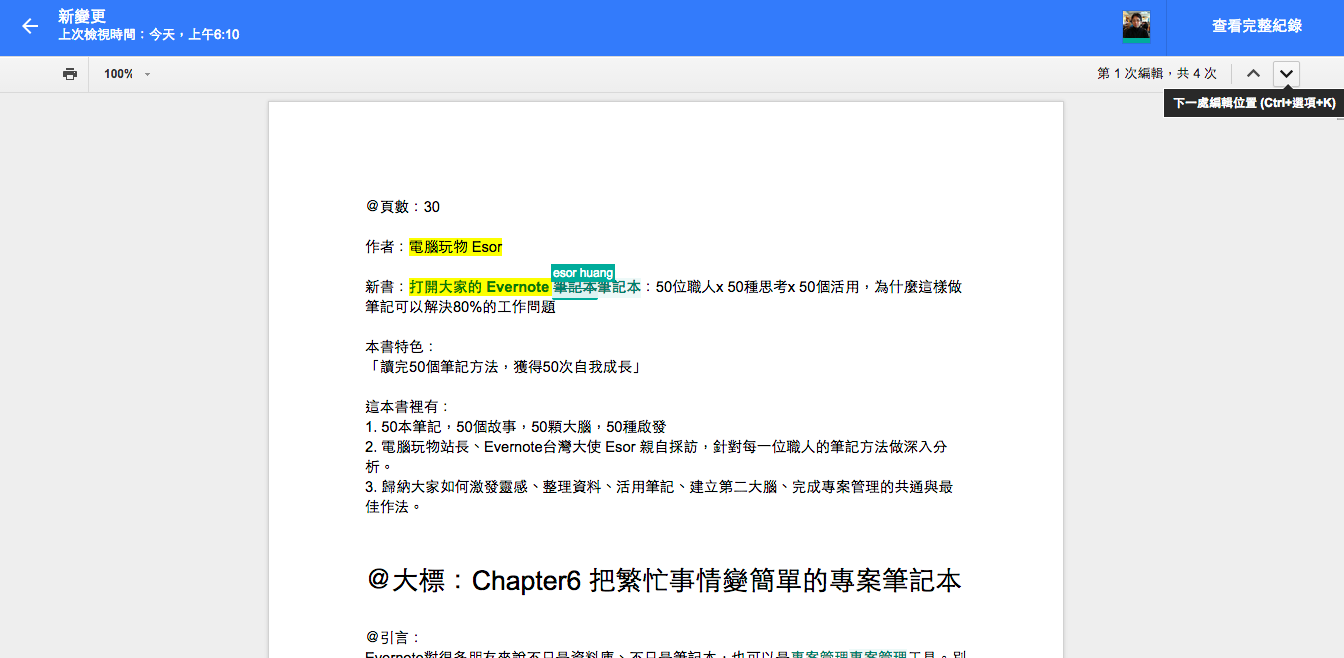Click the printer icon
Image resolution: width=1344 pixels, height=658 pixels.
[70, 74]
